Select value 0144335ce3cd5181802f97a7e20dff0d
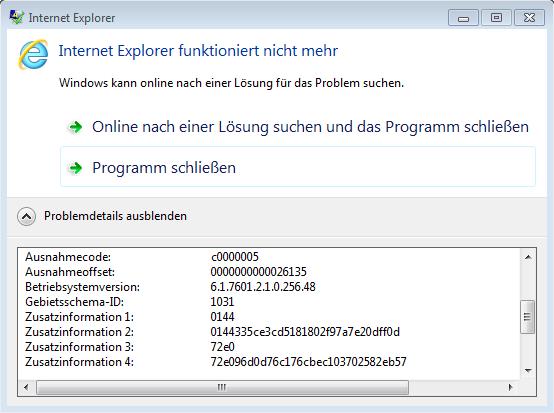This screenshot has height=413, width=554. [x=305, y=332]
